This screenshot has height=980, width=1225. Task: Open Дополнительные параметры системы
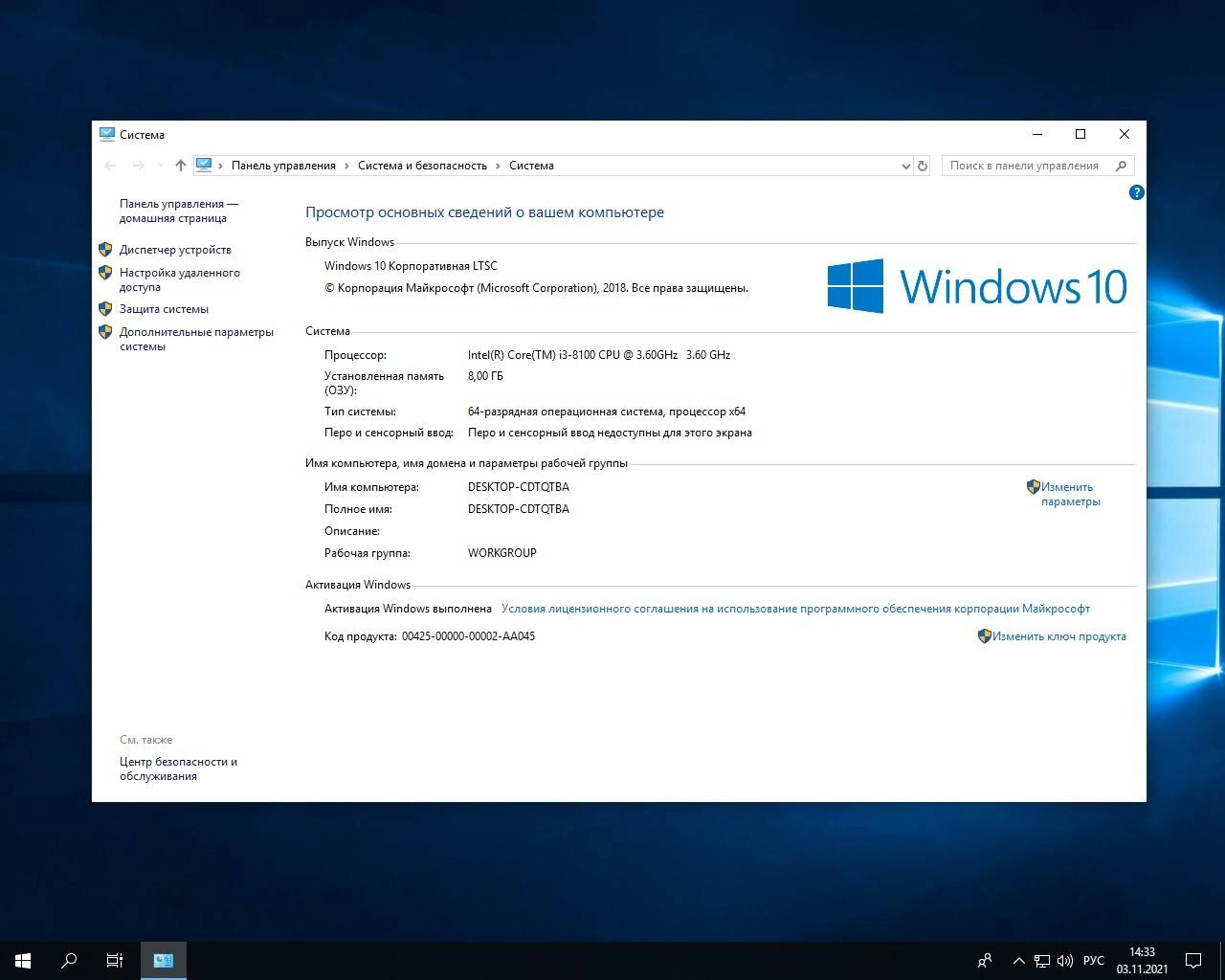(x=196, y=339)
